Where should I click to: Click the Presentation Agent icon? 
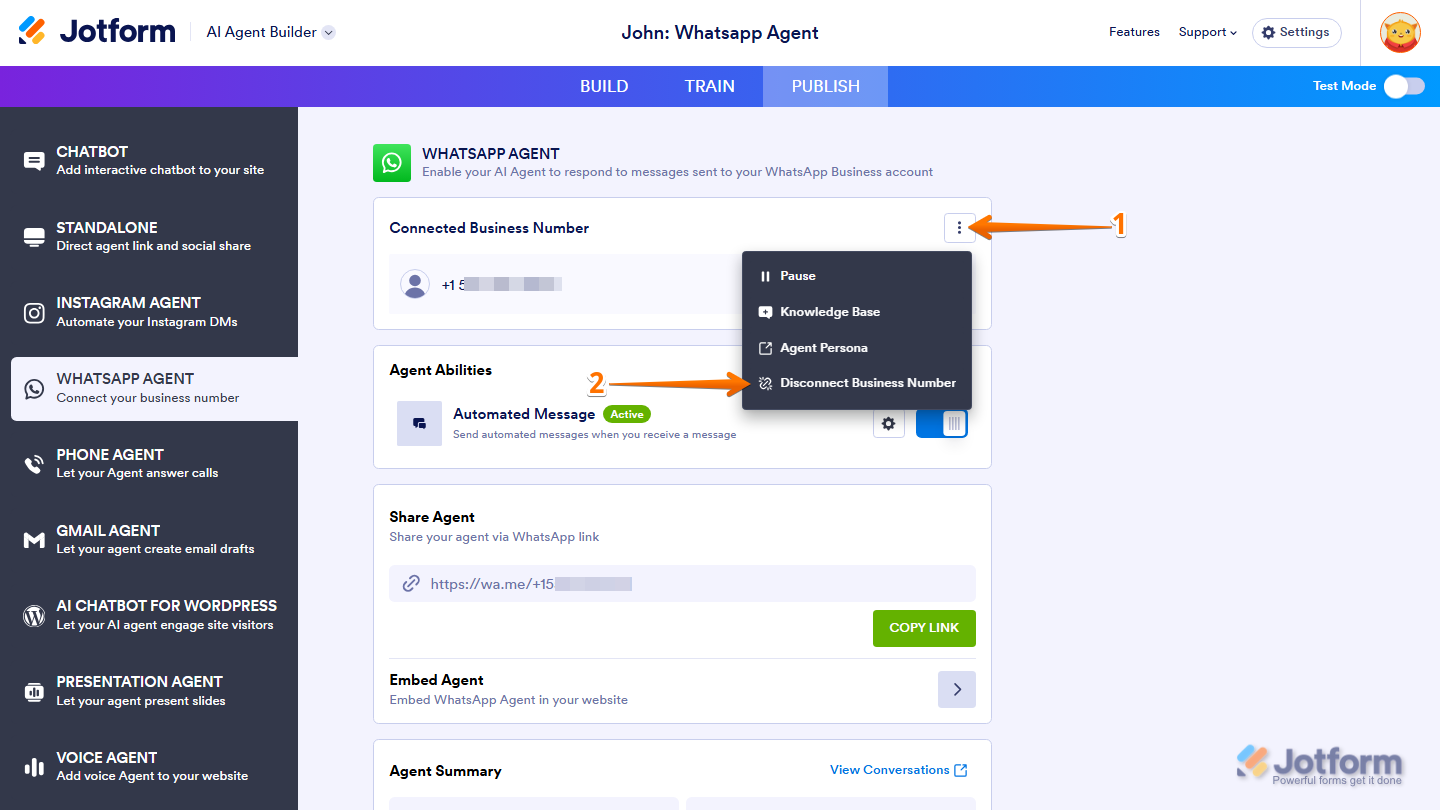(x=34, y=692)
